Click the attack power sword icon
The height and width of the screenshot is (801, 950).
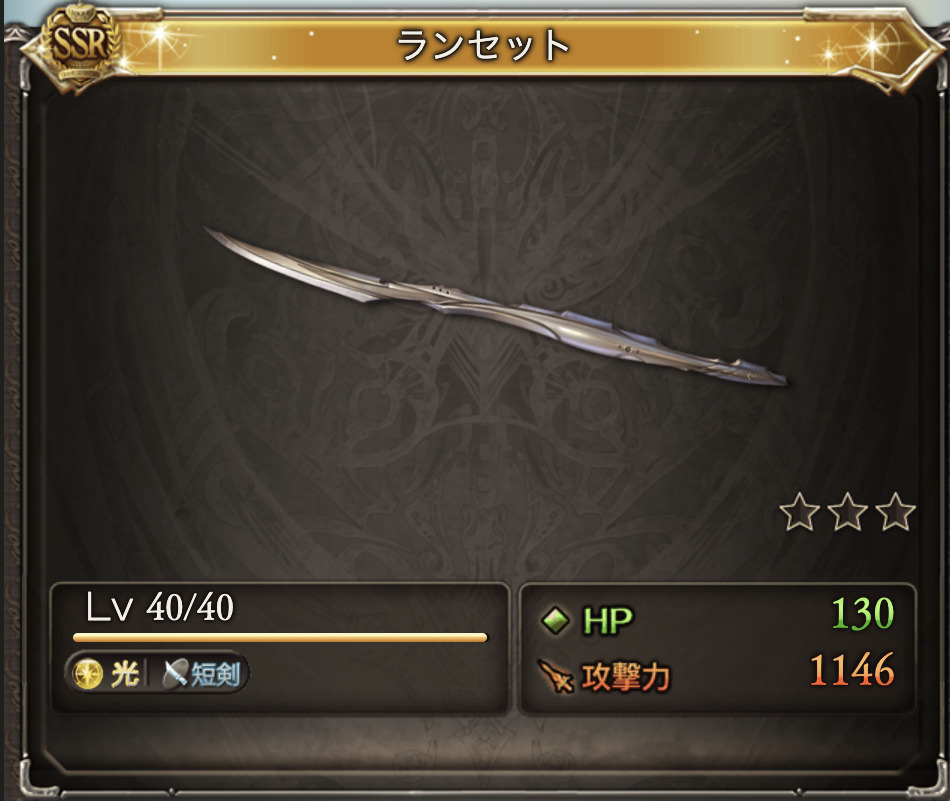(x=556, y=676)
